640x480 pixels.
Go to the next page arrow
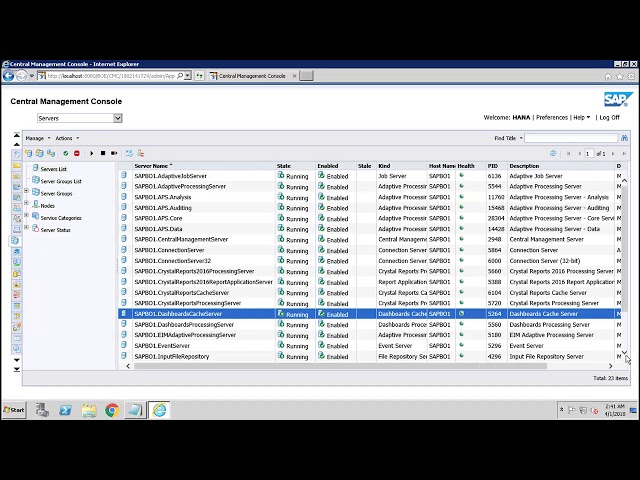point(613,154)
